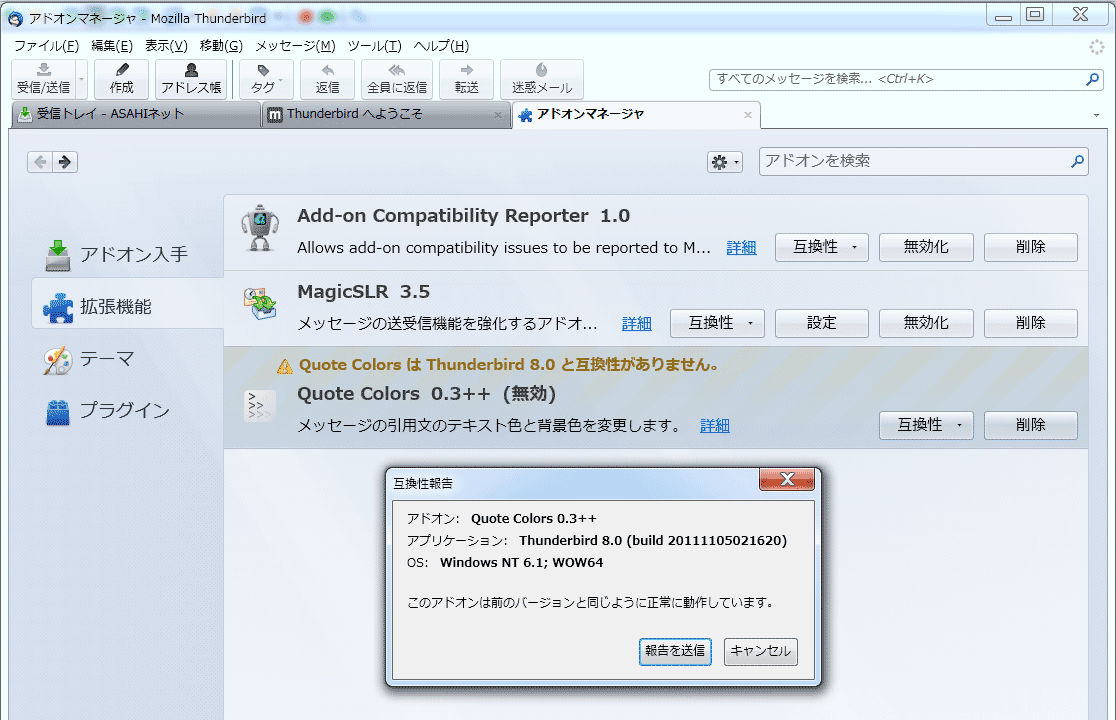This screenshot has height=720, width=1116.
Task: Open MagicSLR 設定 options
Action: click(821, 323)
